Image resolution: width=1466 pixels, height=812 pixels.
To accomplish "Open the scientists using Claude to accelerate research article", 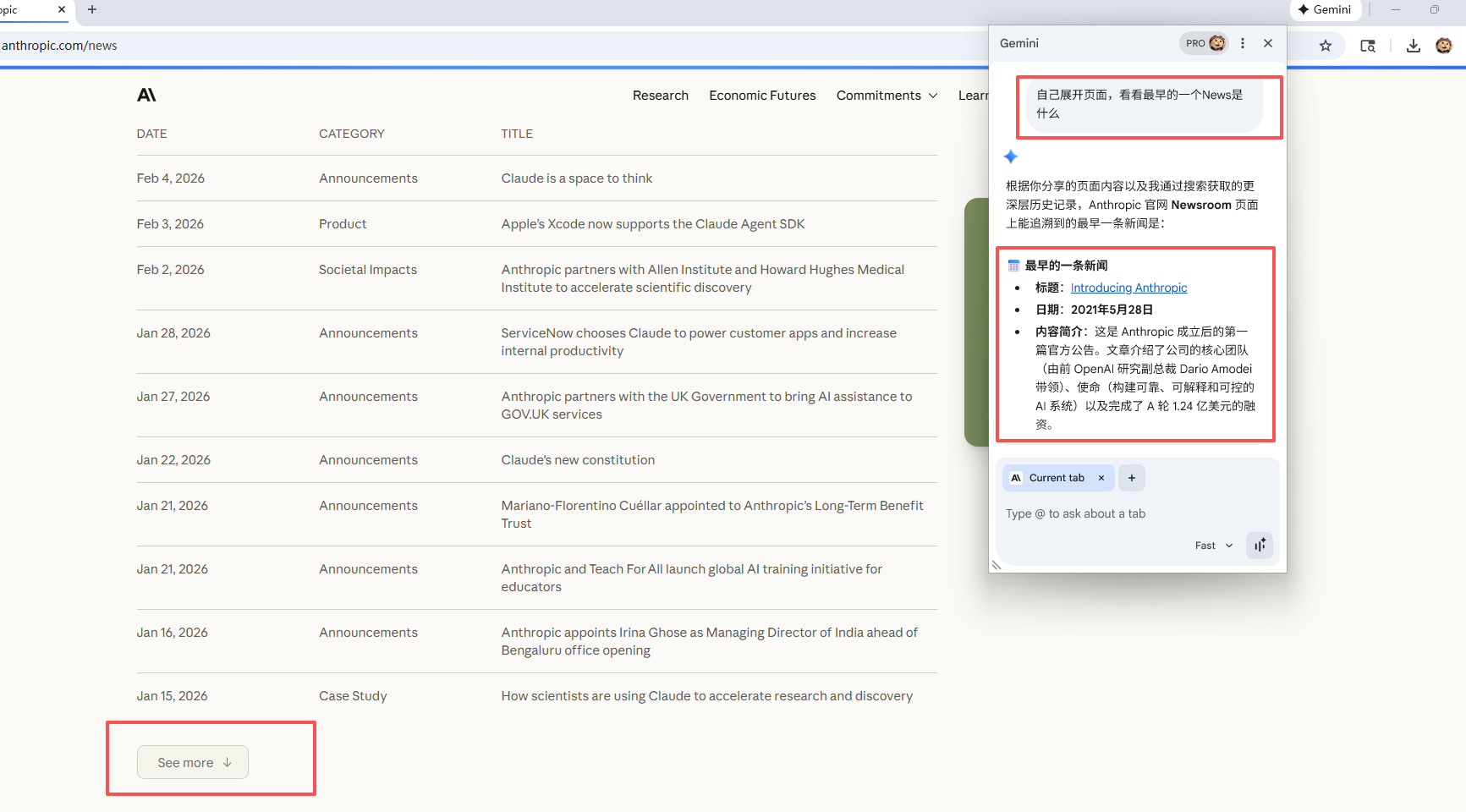I will click(707, 696).
